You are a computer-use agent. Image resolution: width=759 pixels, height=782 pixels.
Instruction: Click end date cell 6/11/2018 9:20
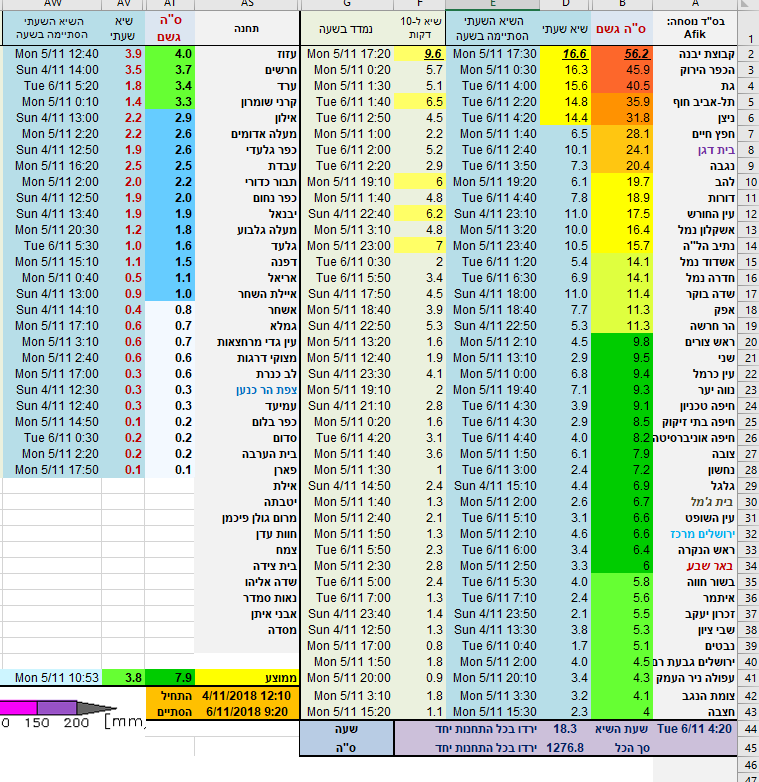pos(246,710)
